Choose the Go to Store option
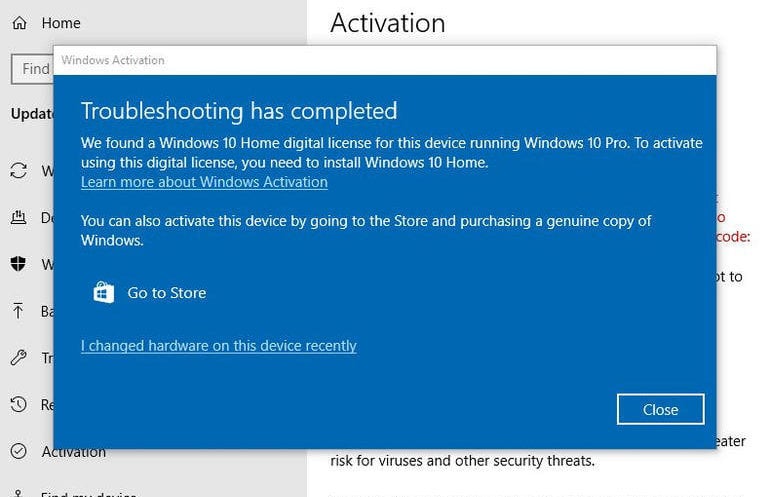770x497 pixels. (167, 293)
